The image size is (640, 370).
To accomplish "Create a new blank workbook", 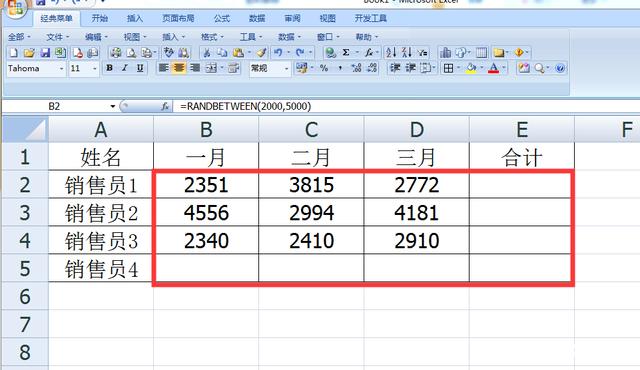I will (13, 53).
